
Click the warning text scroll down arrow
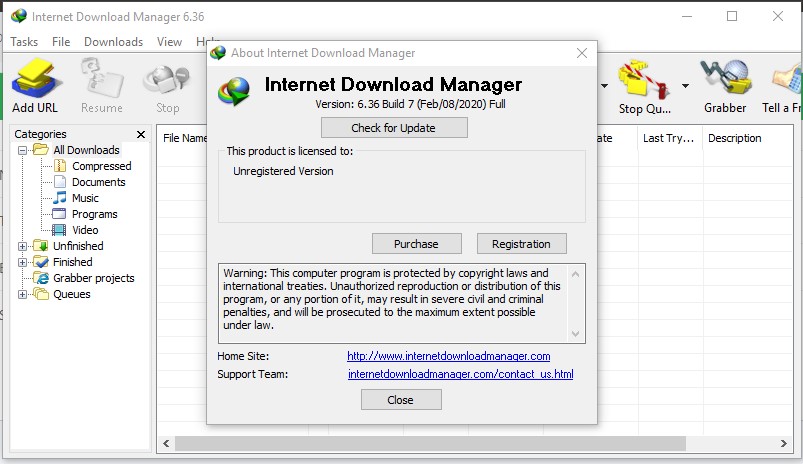[575, 334]
